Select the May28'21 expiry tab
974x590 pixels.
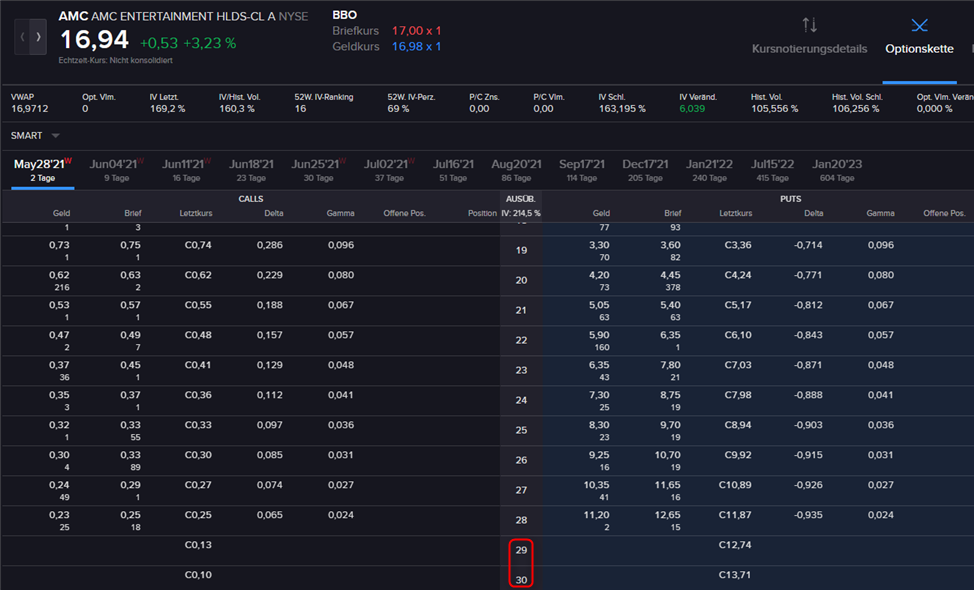(43, 170)
